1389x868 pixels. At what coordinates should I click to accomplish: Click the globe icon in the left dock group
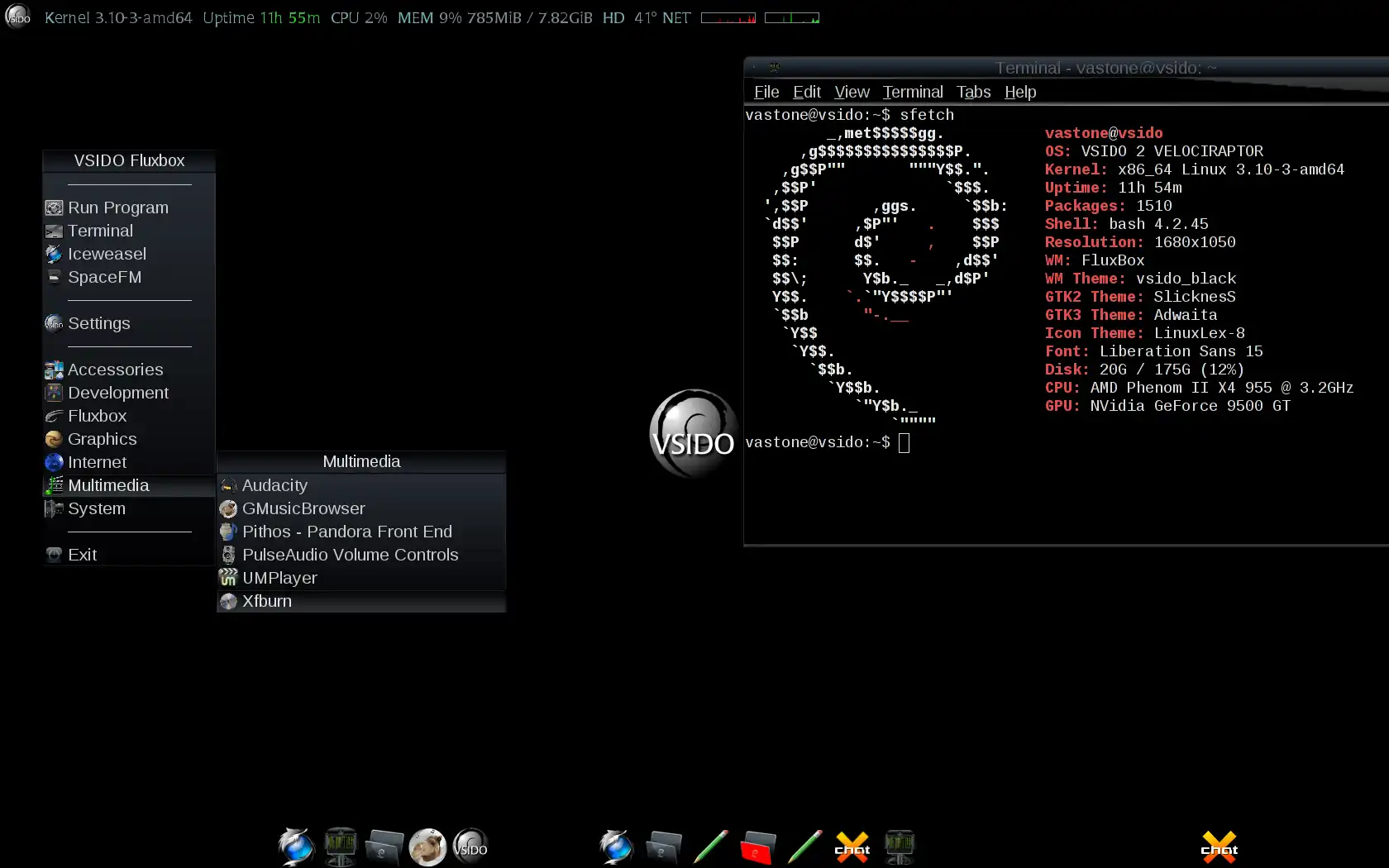(296, 847)
